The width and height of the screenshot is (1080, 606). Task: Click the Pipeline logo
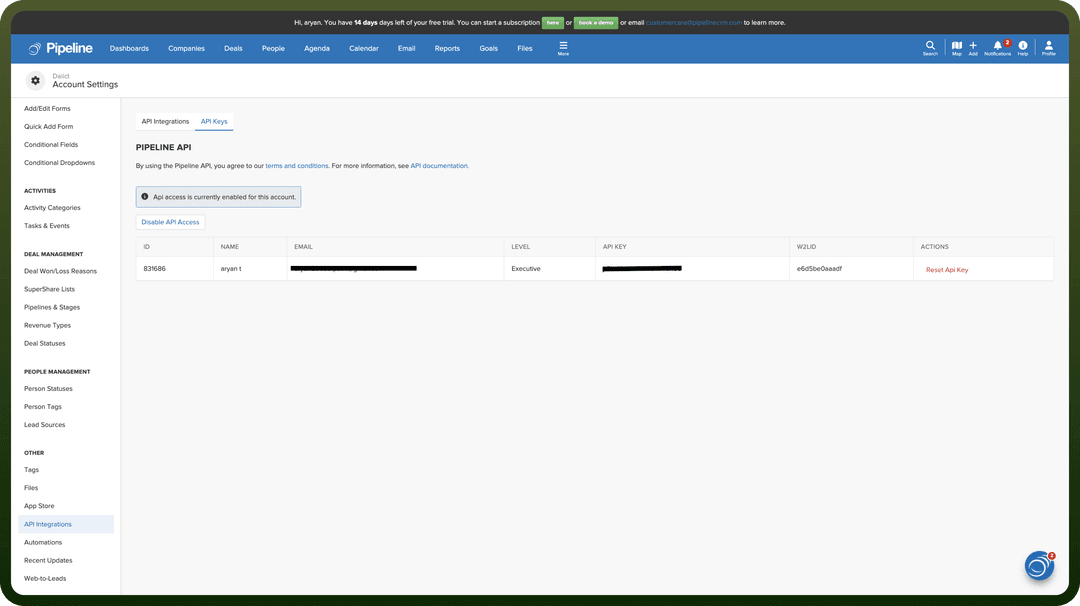point(61,48)
